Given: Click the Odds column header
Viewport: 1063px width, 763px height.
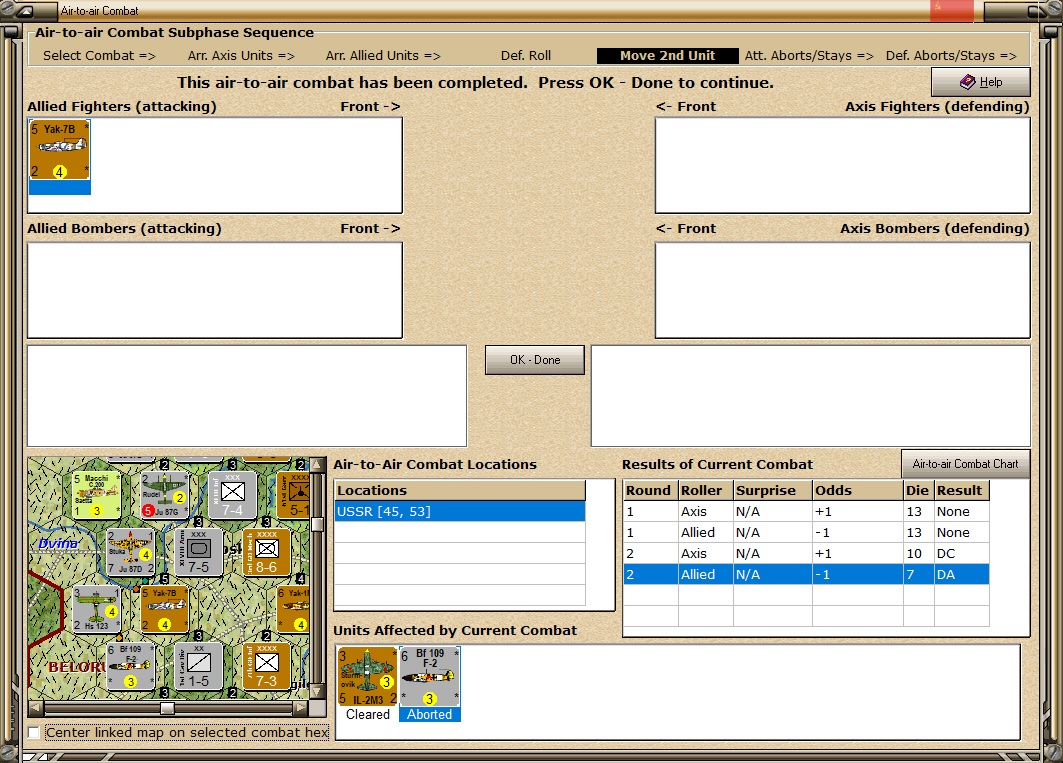Looking at the screenshot, I should (858, 490).
